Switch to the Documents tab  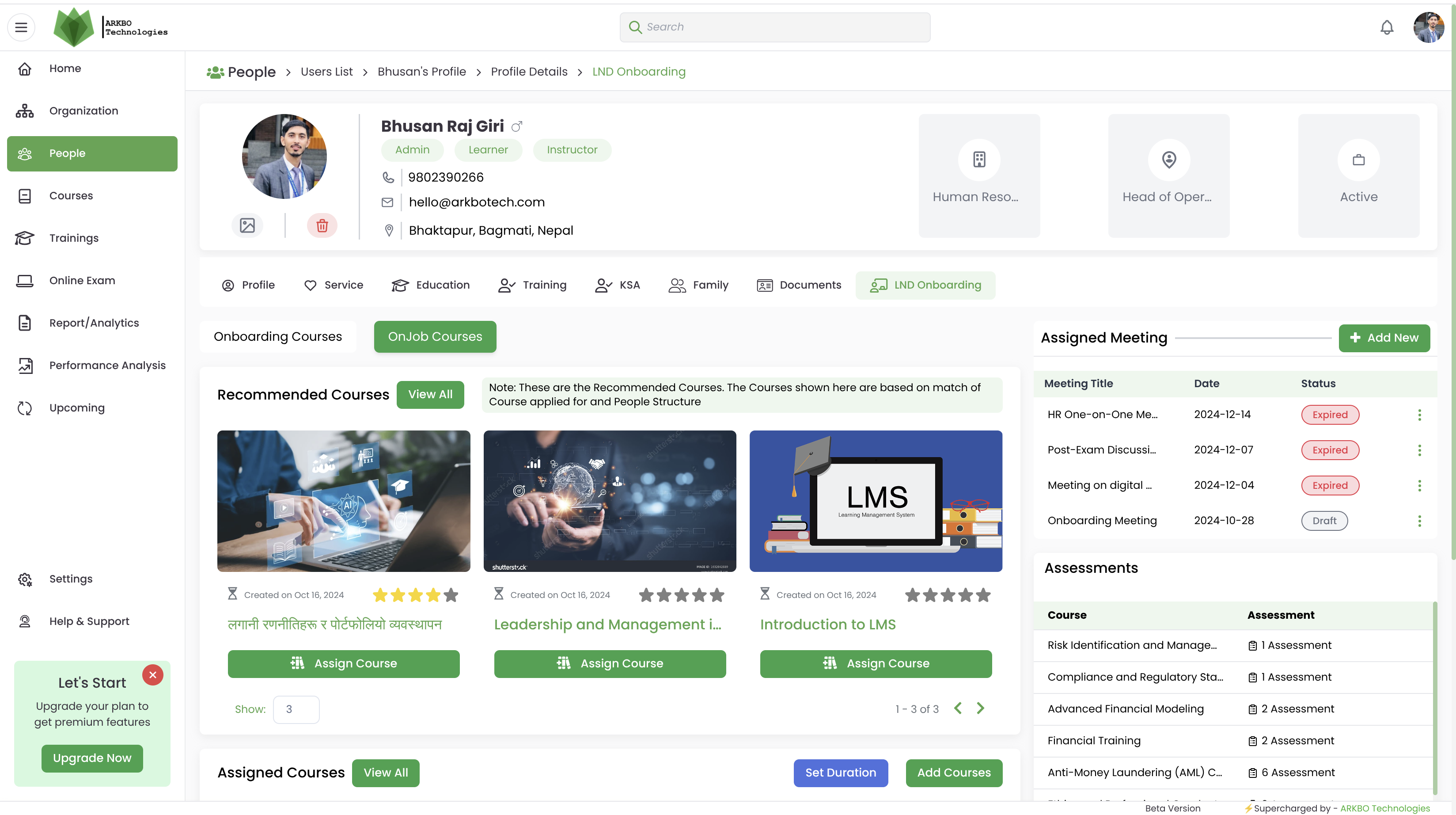point(799,285)
